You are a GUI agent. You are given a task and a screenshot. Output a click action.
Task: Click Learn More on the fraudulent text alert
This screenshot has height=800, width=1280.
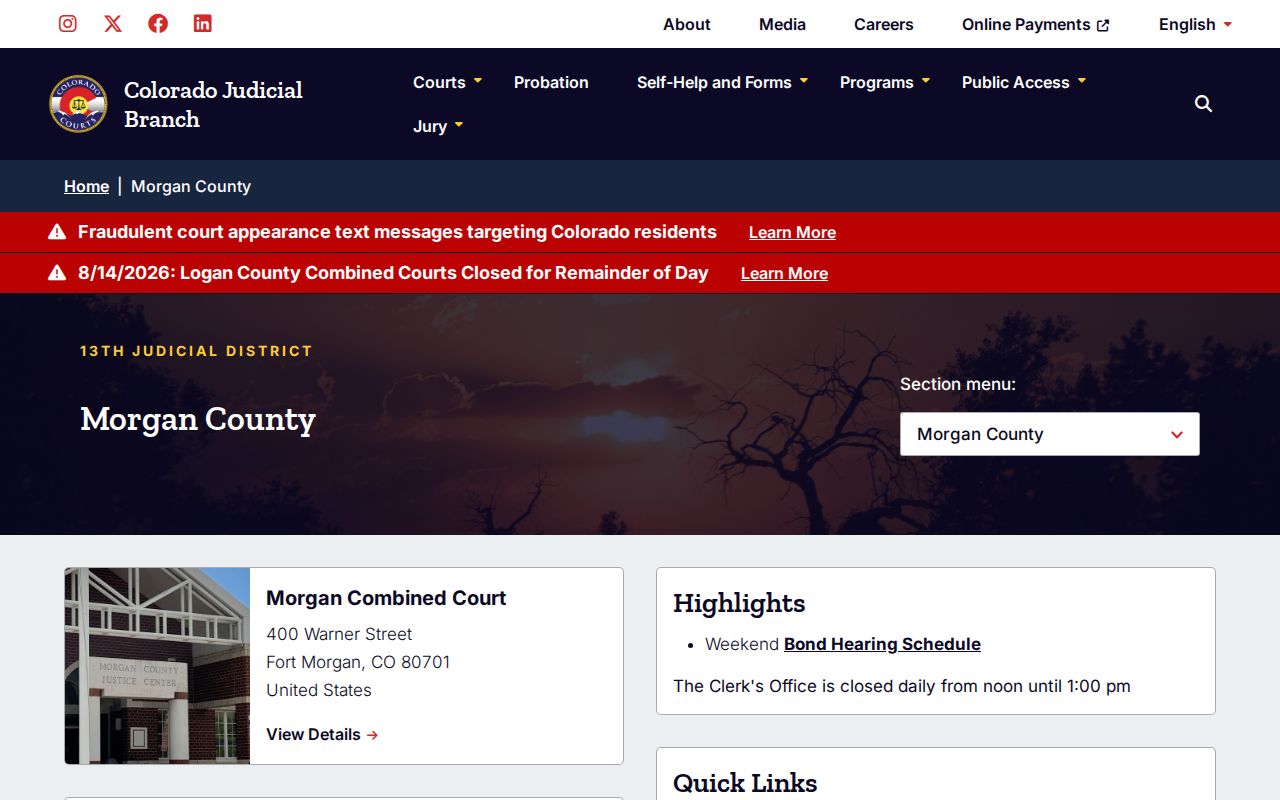point(792,232)
